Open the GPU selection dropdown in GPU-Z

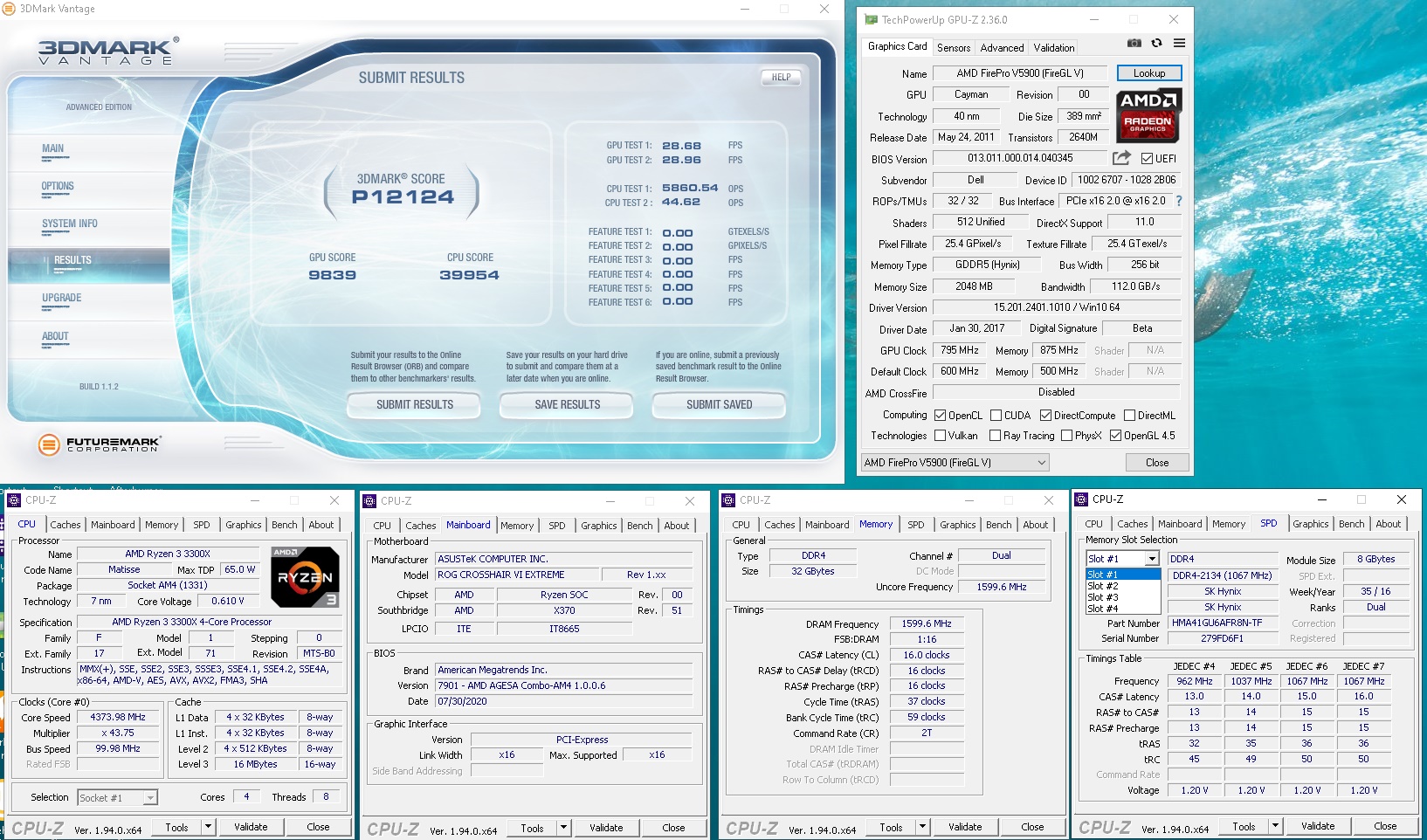tap(955, 463)
